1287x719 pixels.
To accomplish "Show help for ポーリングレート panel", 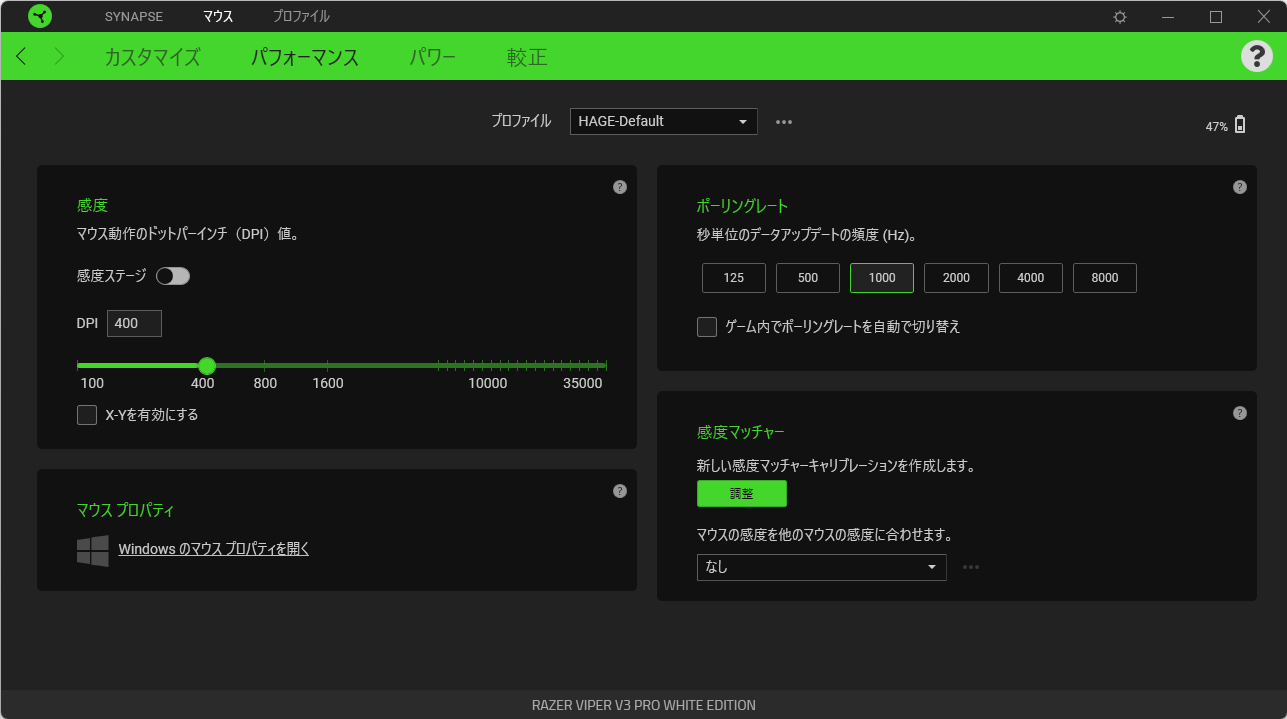I will pyautogui.click(x=1240, y=187).
